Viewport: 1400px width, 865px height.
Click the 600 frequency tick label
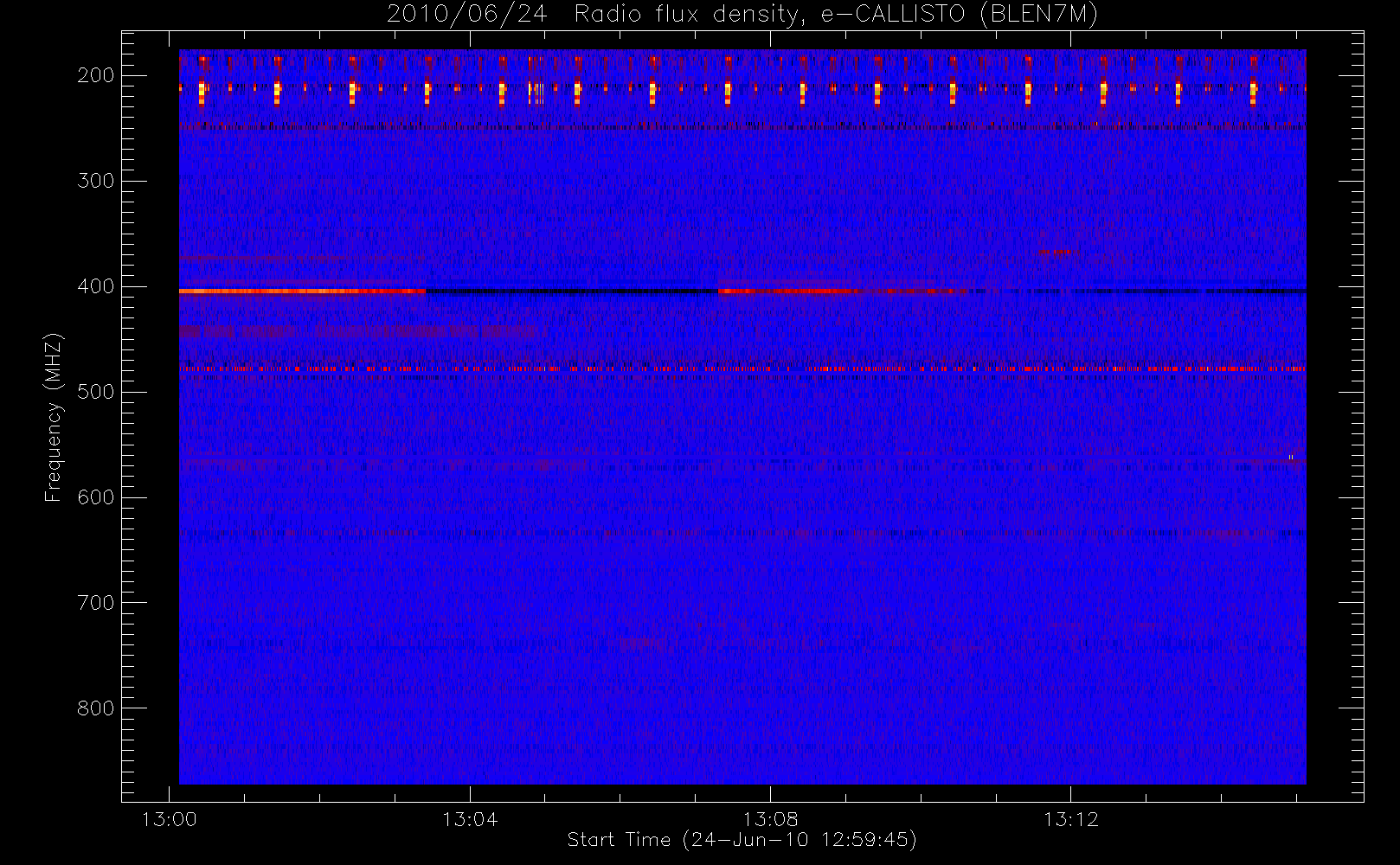click(96, 497)
